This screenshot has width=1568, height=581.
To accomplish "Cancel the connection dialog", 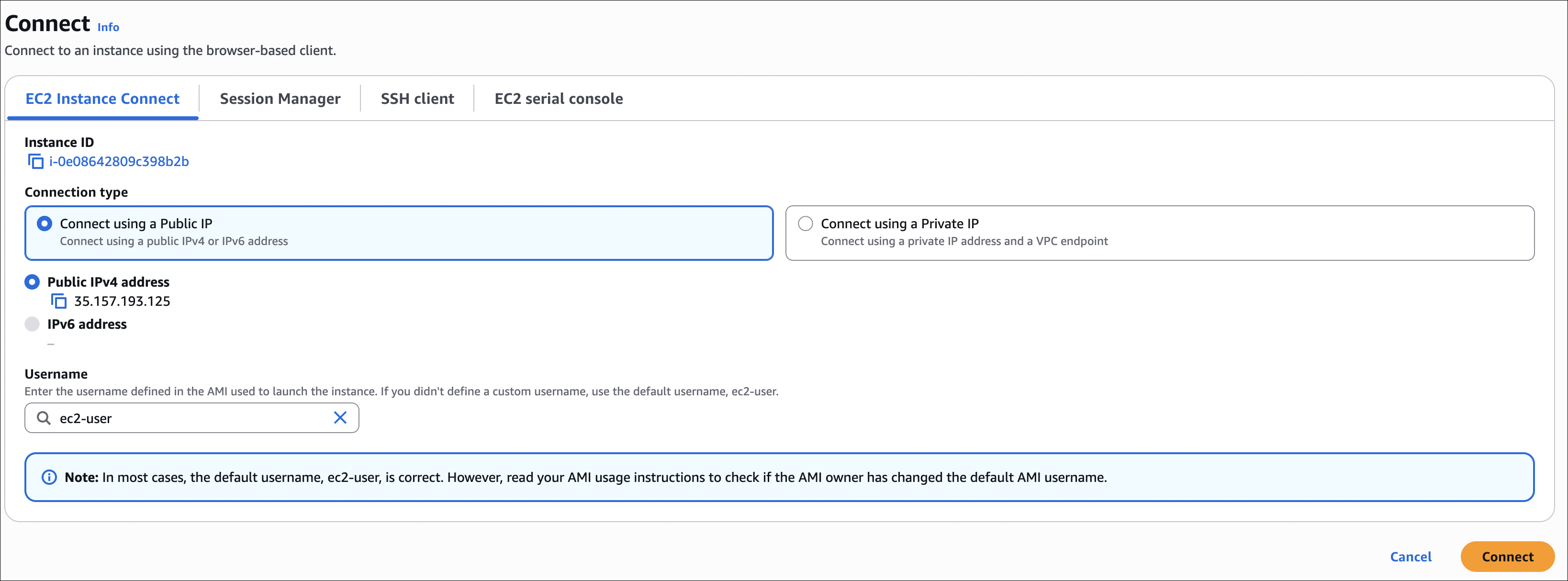I will (1411, 557).
